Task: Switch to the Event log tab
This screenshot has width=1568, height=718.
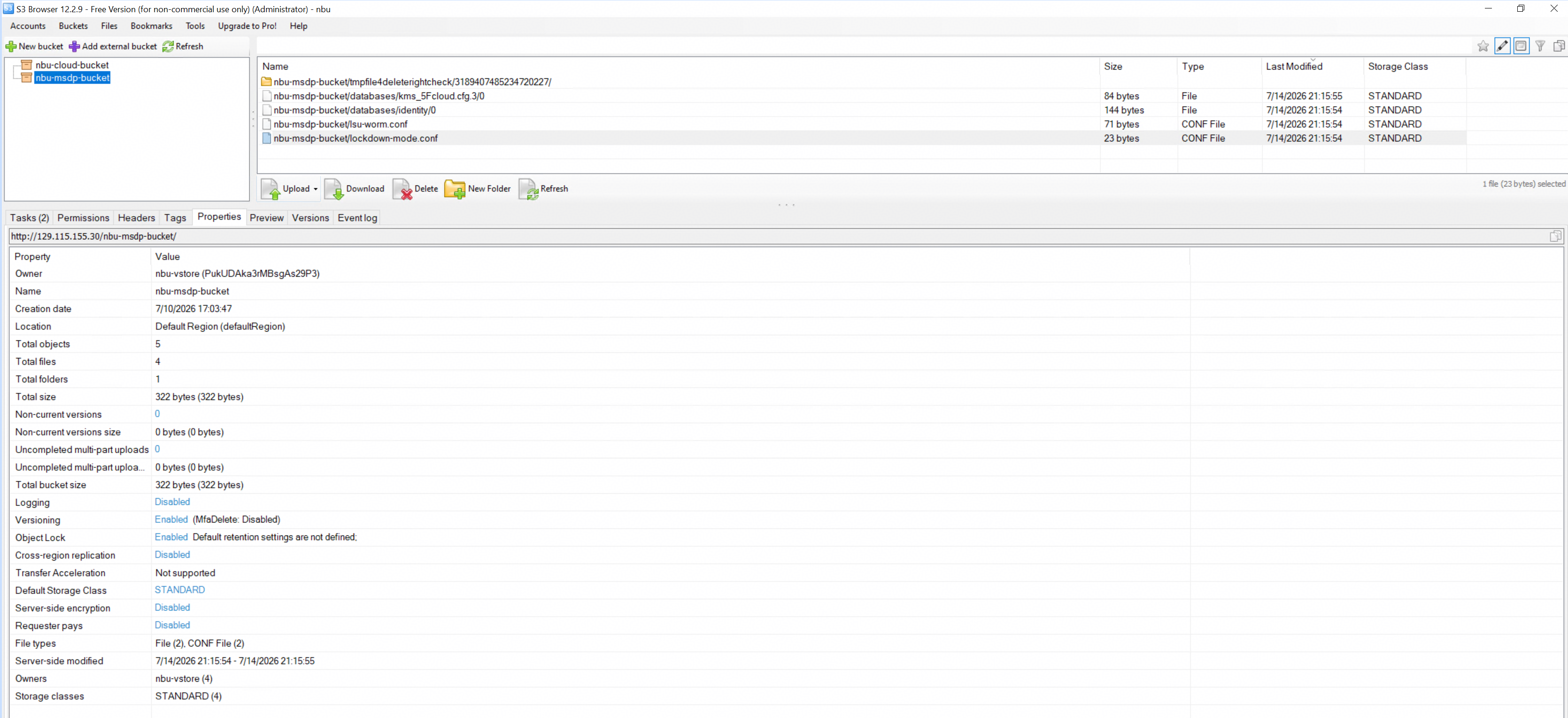Action: point(357,218)
